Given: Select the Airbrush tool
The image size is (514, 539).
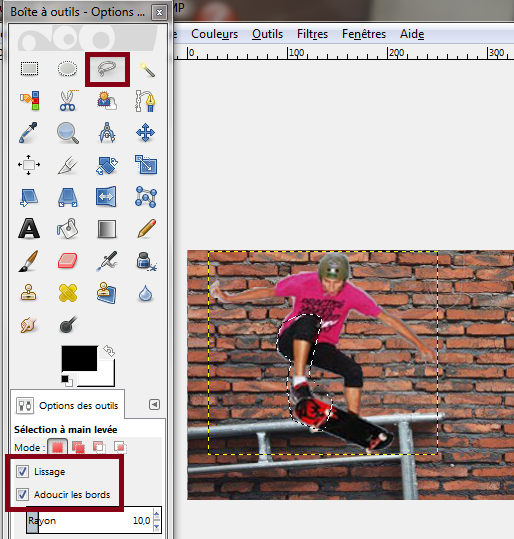Looking at the screenshot, I should tap(107, 261).
